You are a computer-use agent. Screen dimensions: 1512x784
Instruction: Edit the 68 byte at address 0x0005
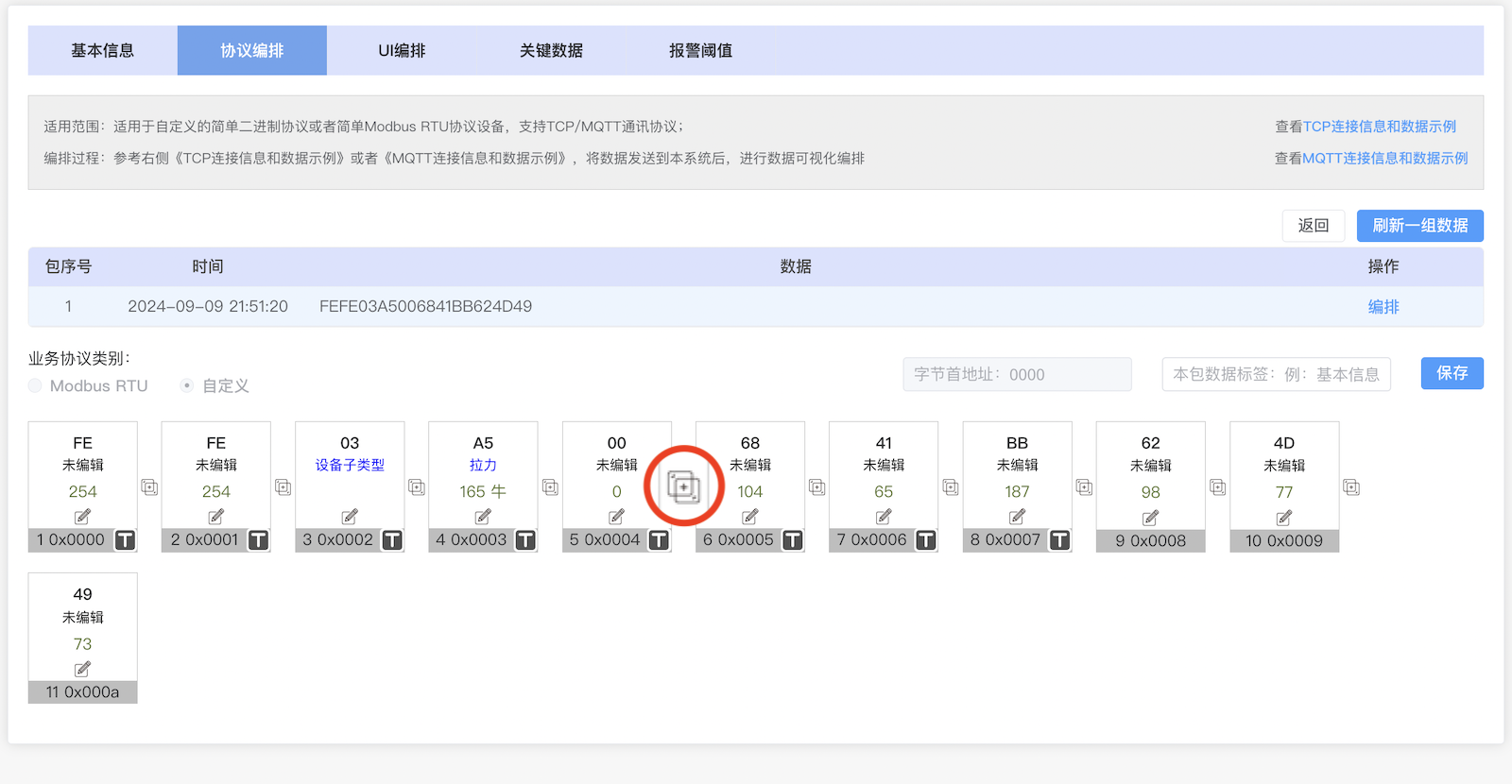click(749, 517)
